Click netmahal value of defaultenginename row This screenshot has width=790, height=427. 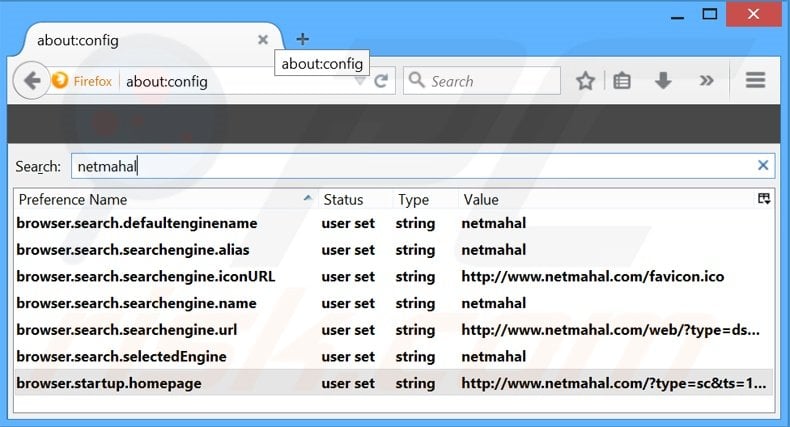tap(493, 223)
